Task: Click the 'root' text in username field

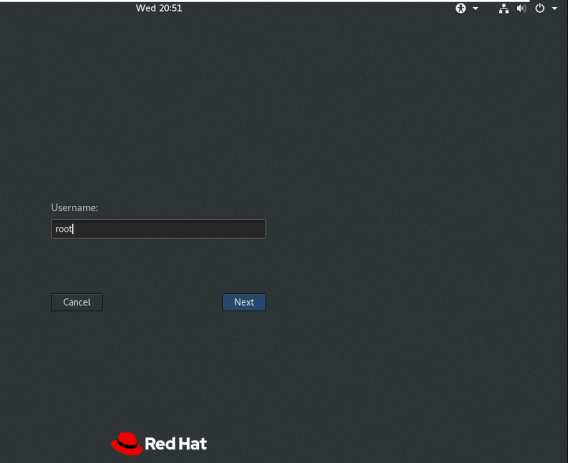Action: 64,229
